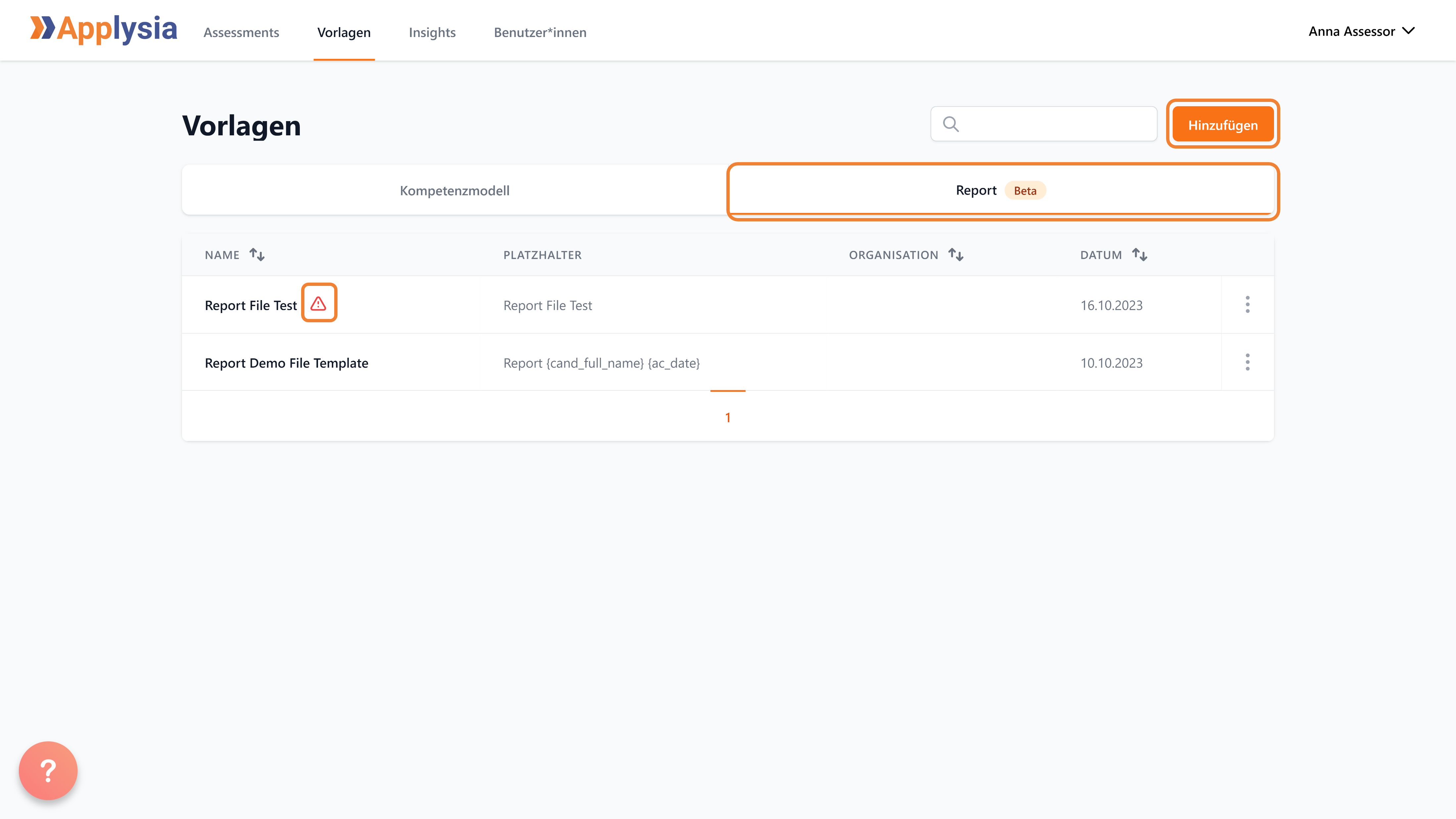The height and width of the screenshot is (819, 1456).
Task: Open the three-dot menu for Report Demo File Template
Action: tap(1248, 362)
